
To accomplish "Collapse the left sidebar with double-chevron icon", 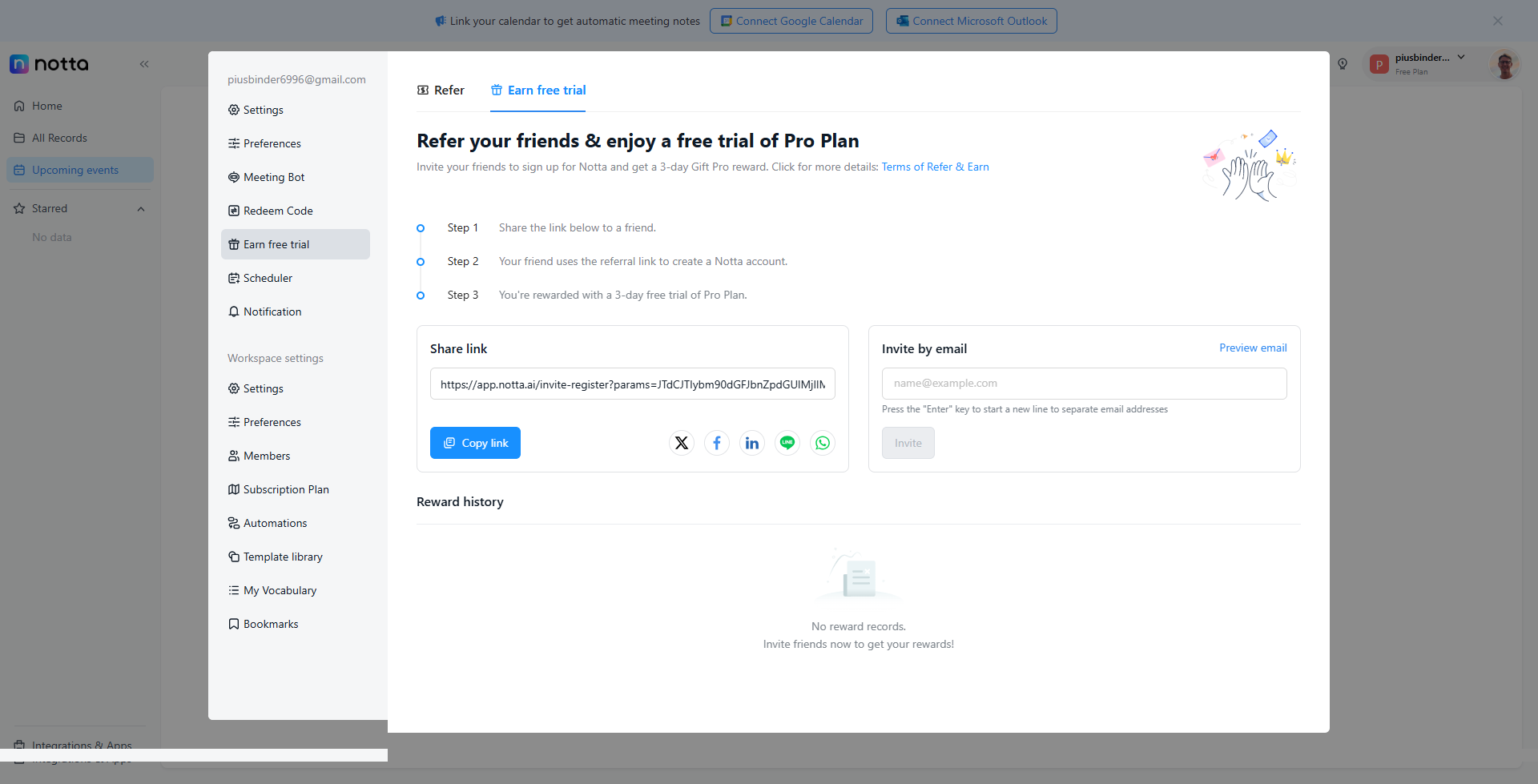I will [144, 64].
